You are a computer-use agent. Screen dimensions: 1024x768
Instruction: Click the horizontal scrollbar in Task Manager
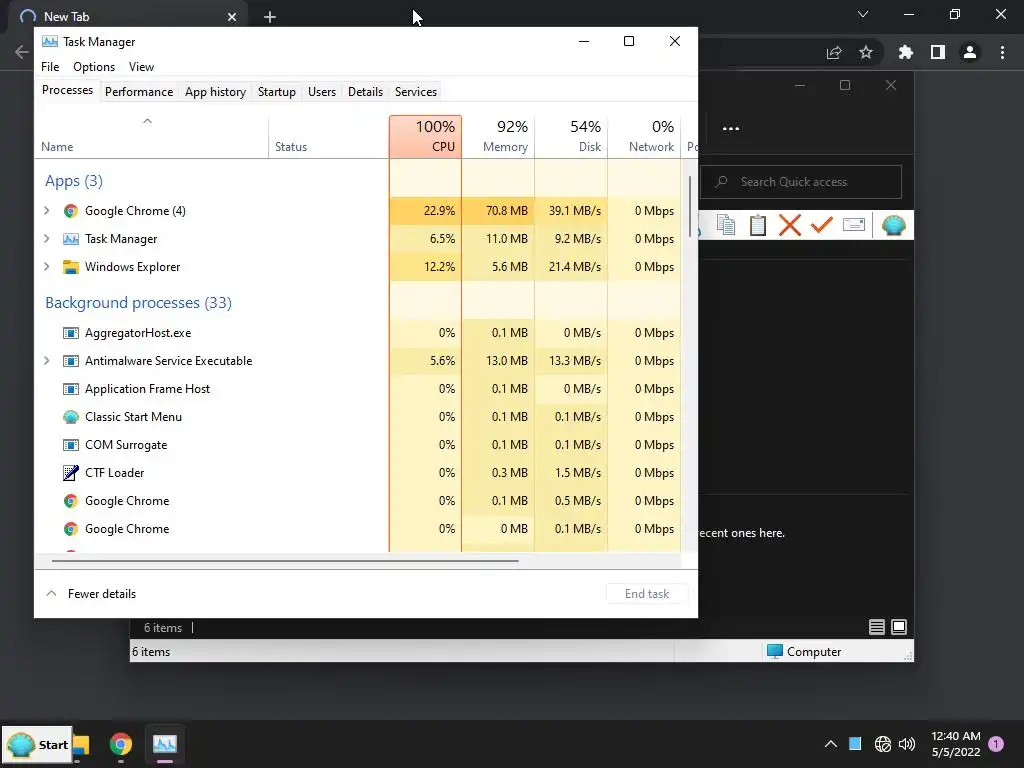[x=285, y=560]
